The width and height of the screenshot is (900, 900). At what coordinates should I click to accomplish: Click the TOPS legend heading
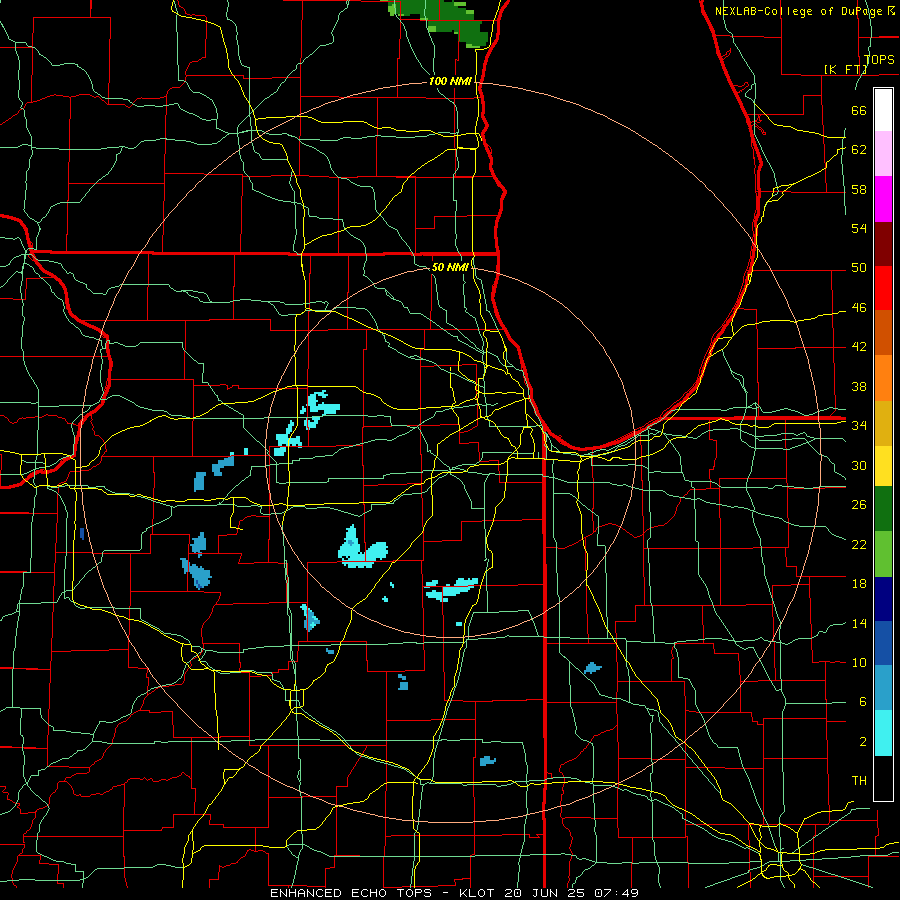[879, 59]
